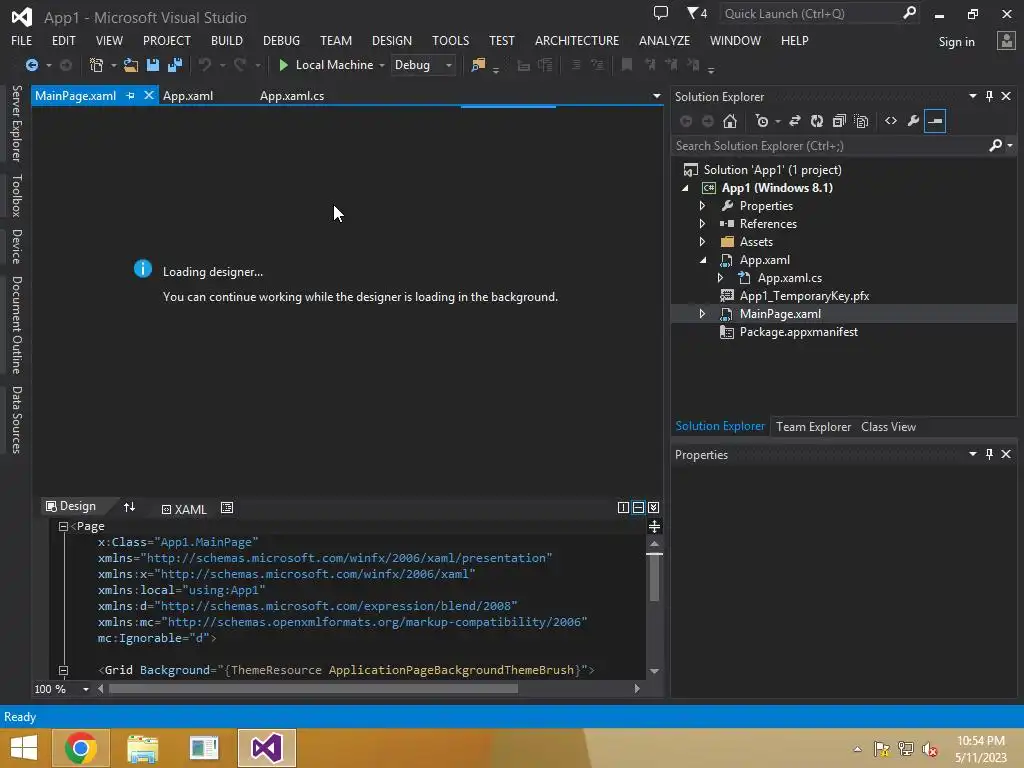Collapse the pane with double-chevron icon
This screenshot has height=768, width=1024.
coord(653,507)
